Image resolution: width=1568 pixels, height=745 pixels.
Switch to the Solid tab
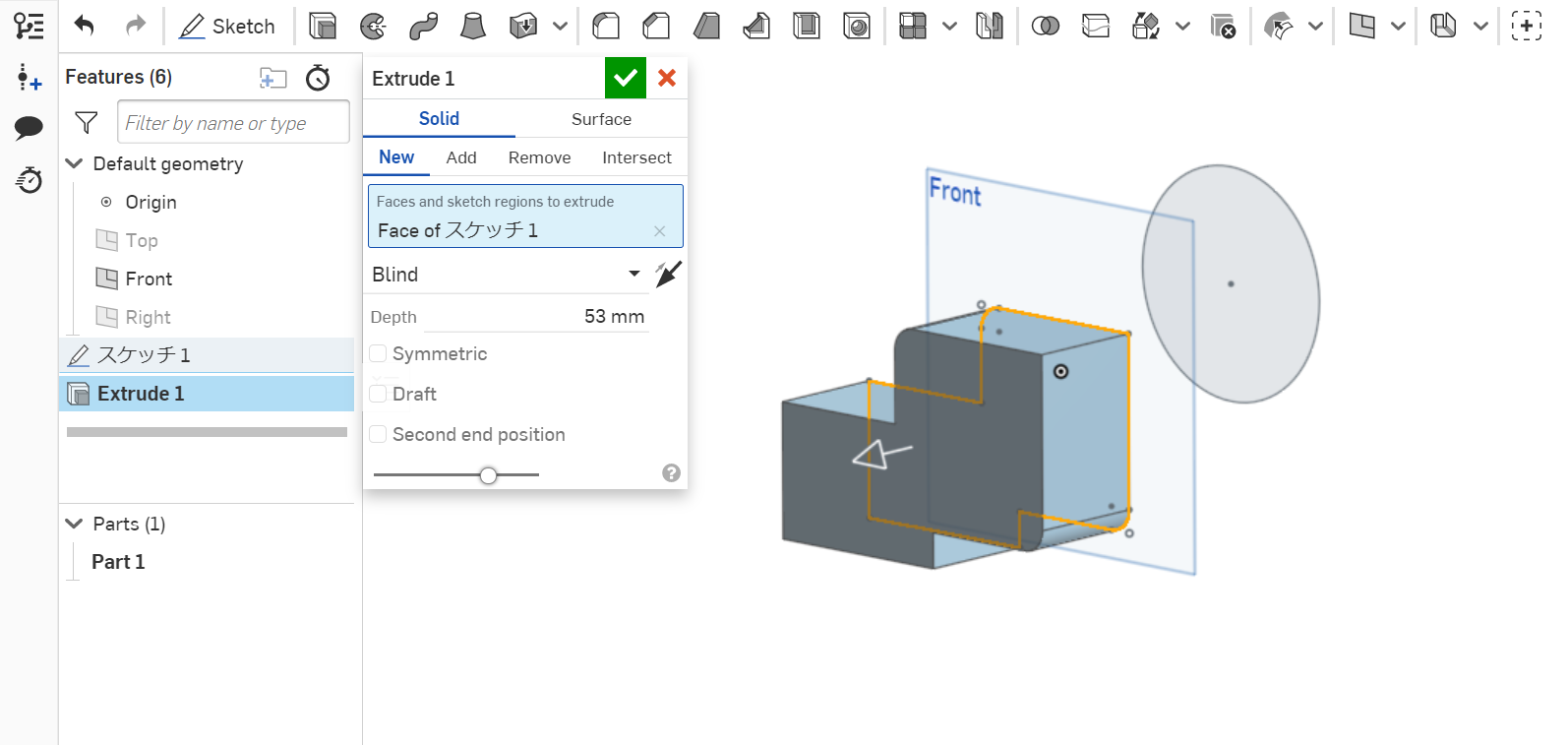pyautogui.click(x=439, y=118)
